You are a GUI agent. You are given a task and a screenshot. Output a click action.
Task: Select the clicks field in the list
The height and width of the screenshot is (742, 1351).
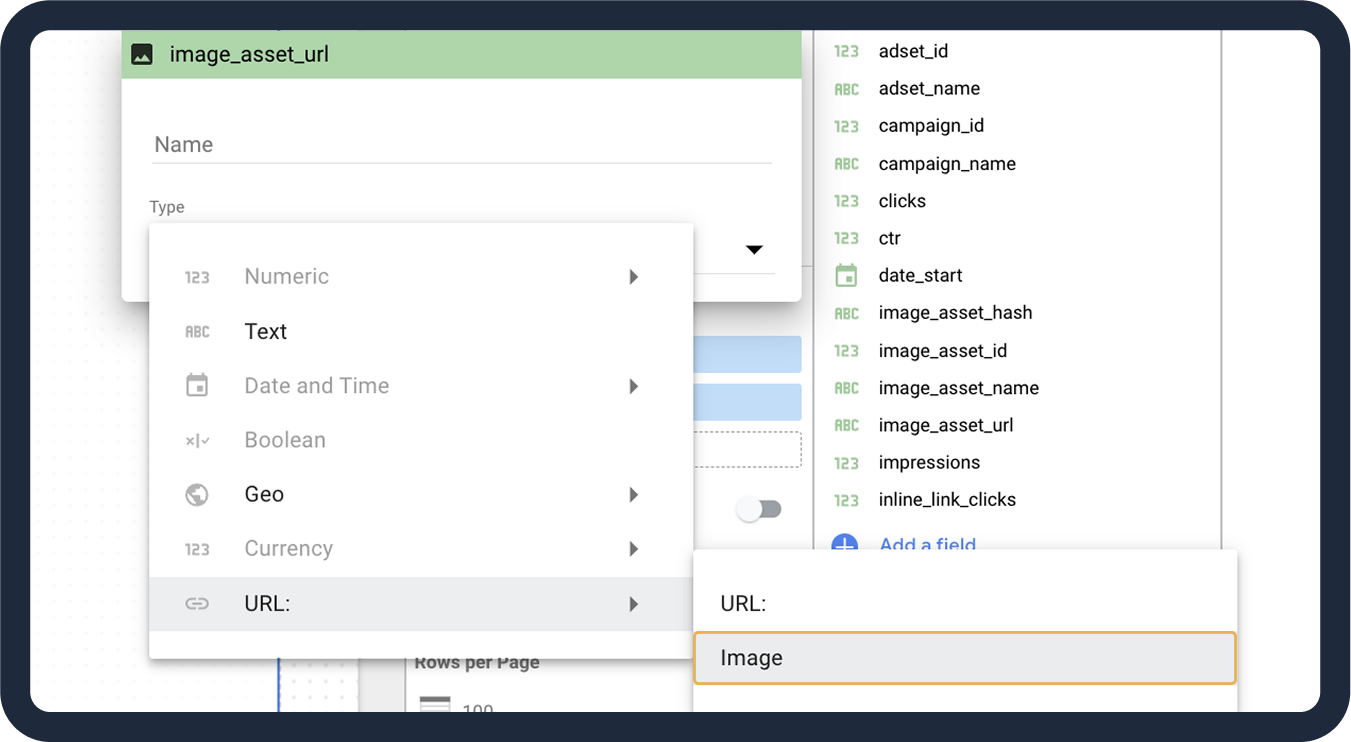(901, 201)
